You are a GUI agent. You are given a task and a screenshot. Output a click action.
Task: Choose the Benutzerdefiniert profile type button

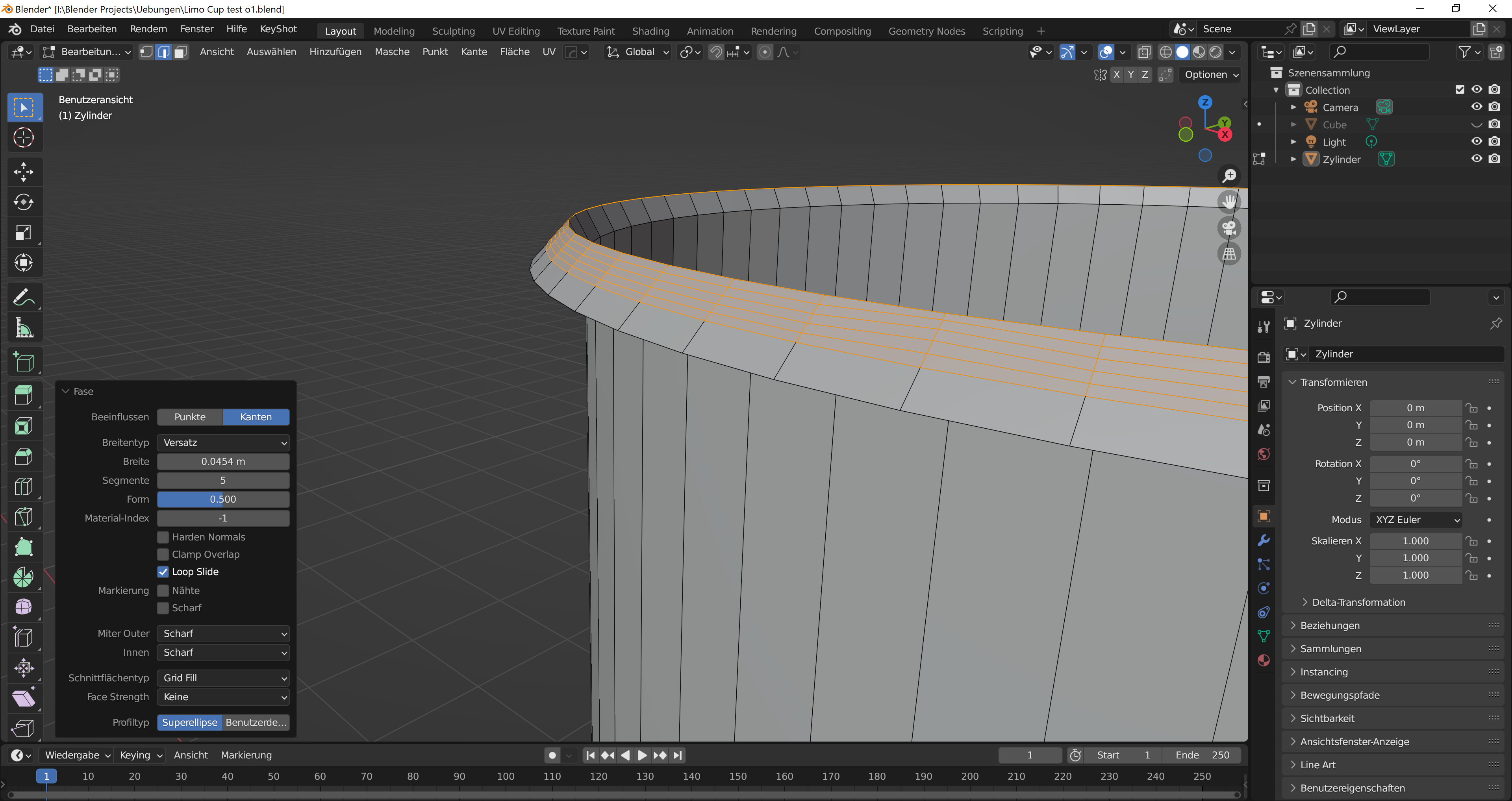coord(256,722)
